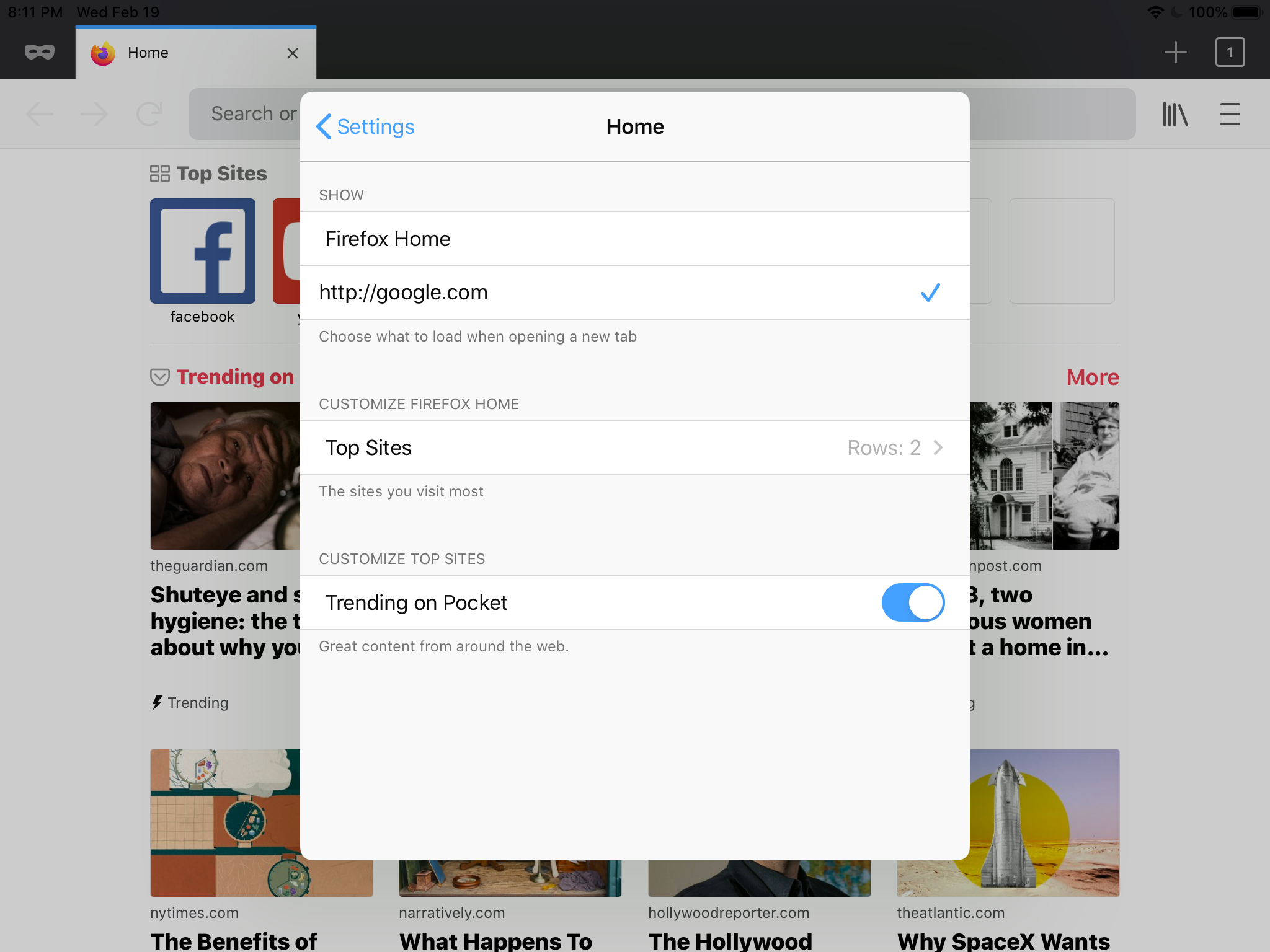Open theguardian.com Shuteye article image
Image resolution: width=1270 pixels, height=952 pixels.
[225, 476]
